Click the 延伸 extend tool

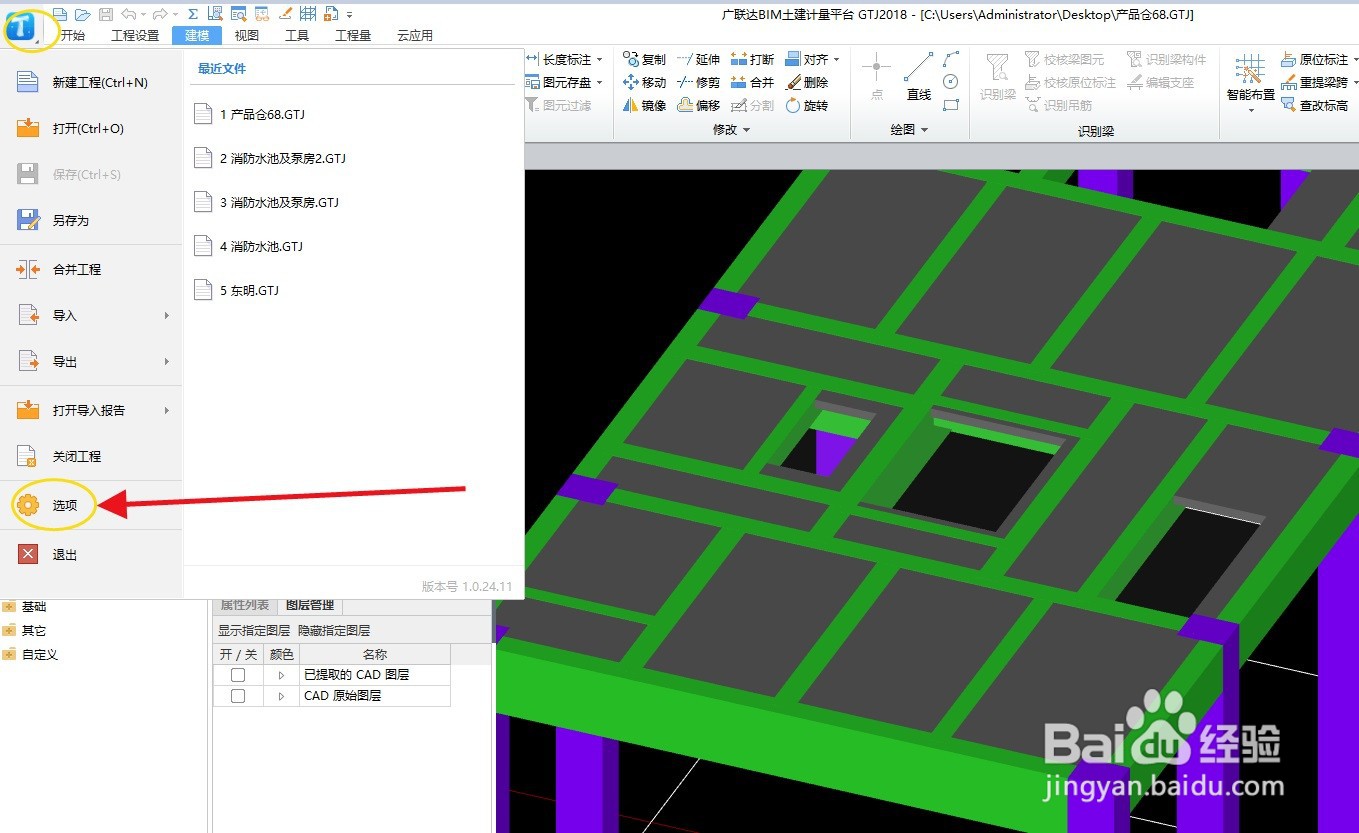click(x=698, y=59)
